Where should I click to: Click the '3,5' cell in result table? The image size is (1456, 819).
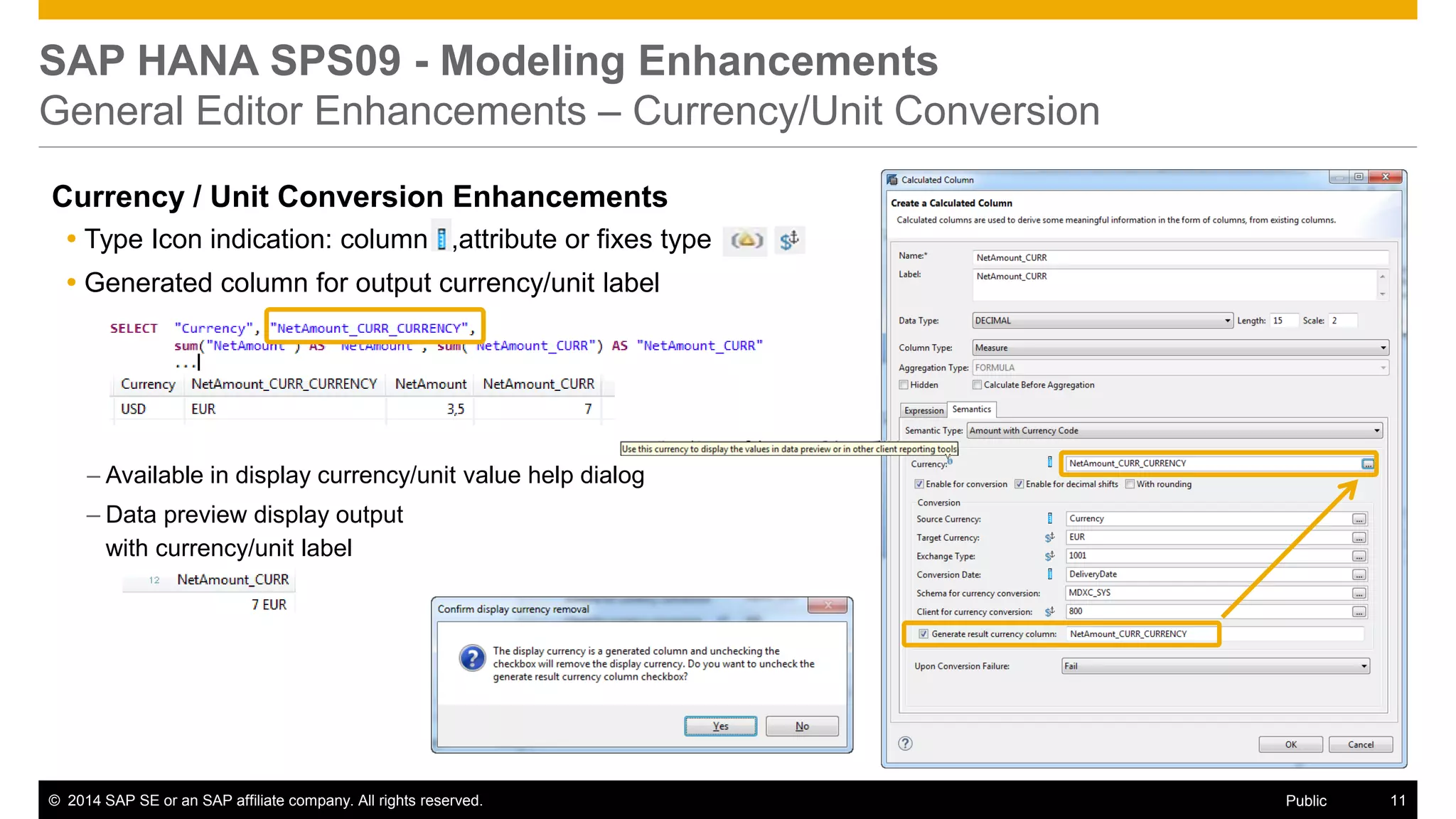pos(455,409)
